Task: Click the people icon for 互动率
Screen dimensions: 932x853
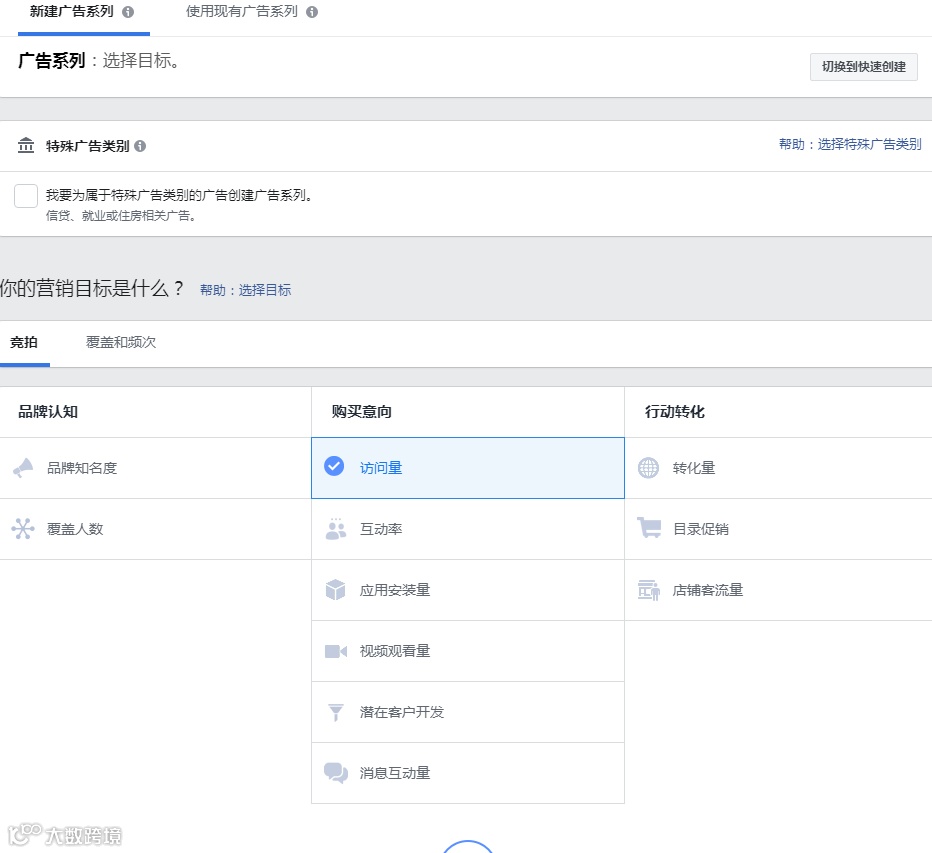Action: click(x=336, y=529)
